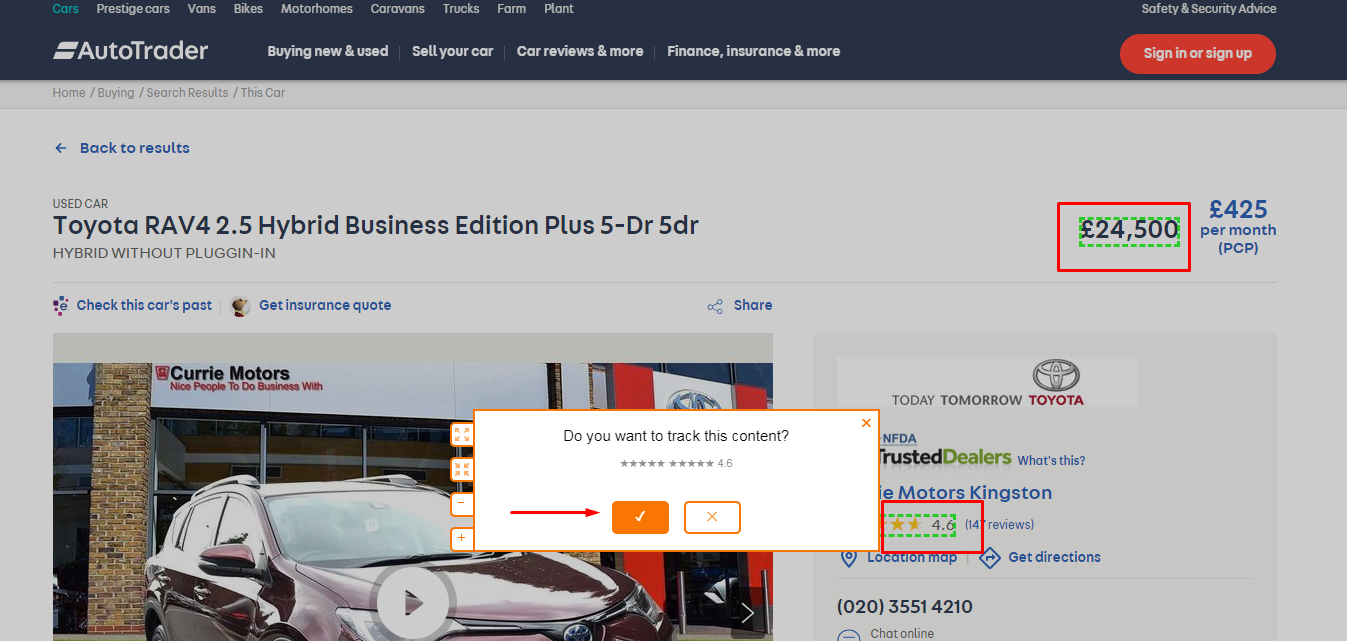
Task: Click the phone number (020) 3551 4210
Action: tap(905, 607)
